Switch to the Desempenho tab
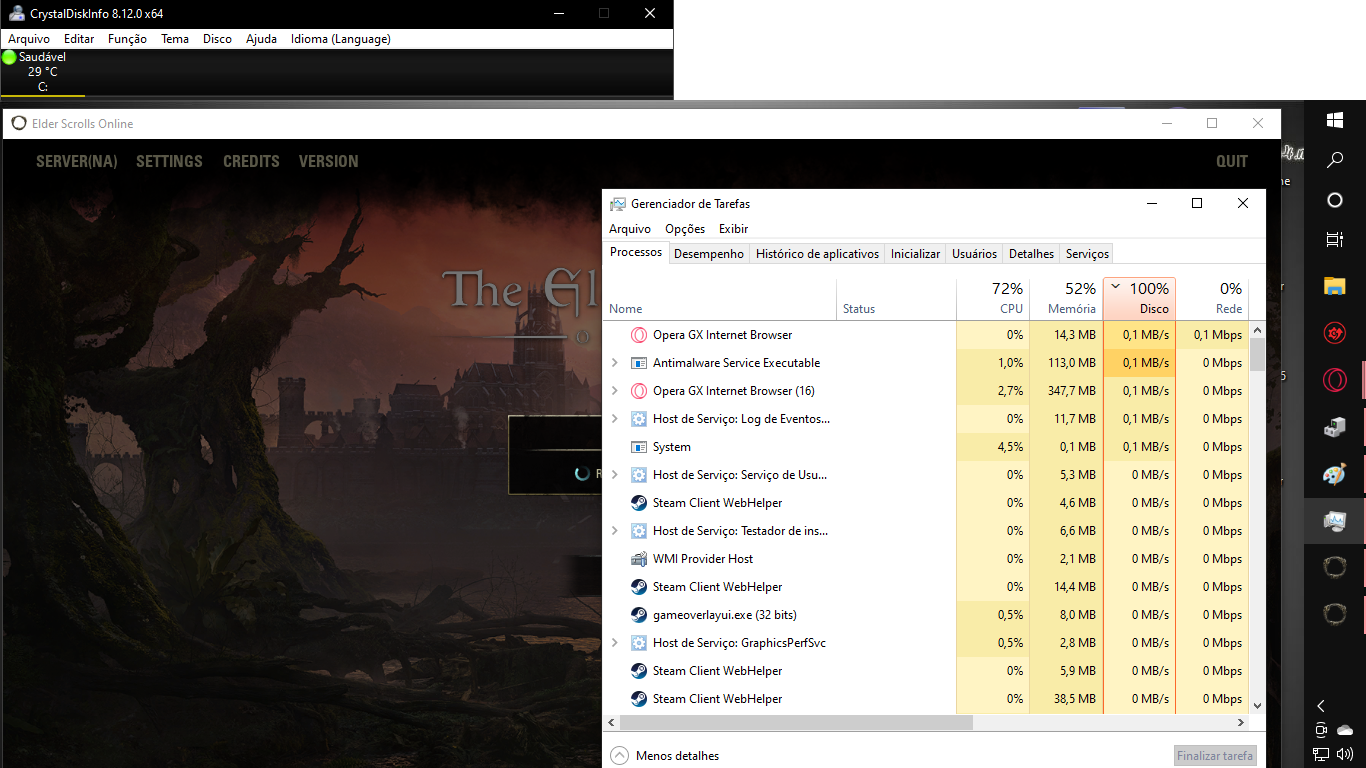Image resolution: width=1366 pixels, height=768 pixels. 709,254
